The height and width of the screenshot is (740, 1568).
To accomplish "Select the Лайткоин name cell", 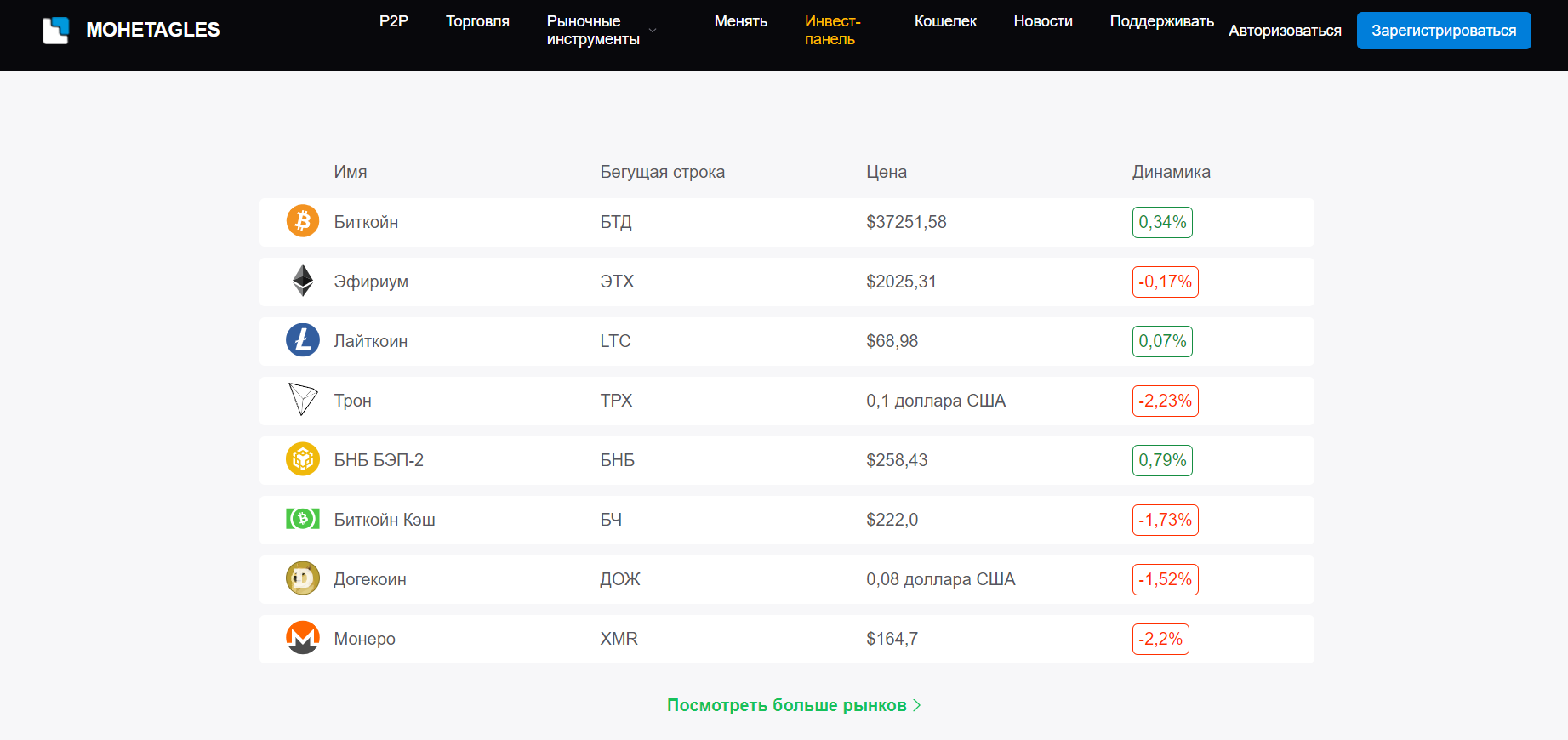I will pos(371,341).
